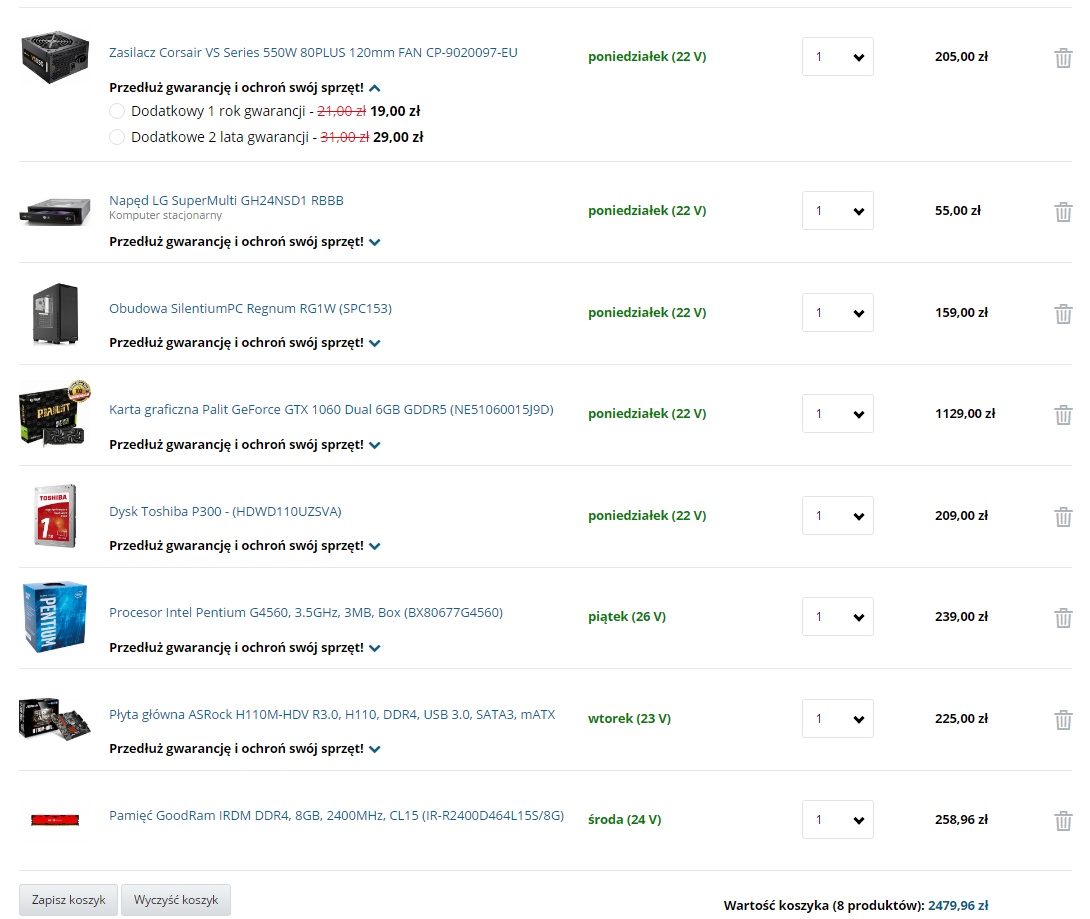Click delivery date wtorek (23 V)

pyautogui.click(x=629, y=718)
